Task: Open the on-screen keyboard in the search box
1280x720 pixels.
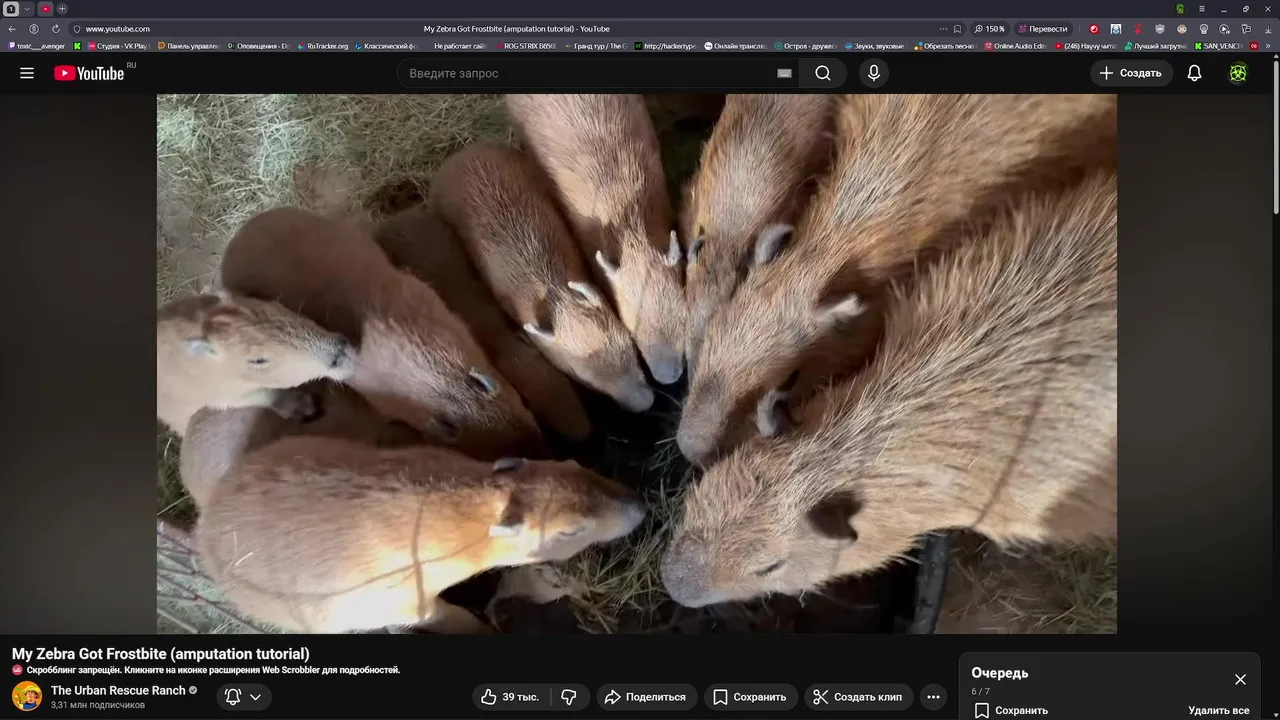Action: pos(784,73)
